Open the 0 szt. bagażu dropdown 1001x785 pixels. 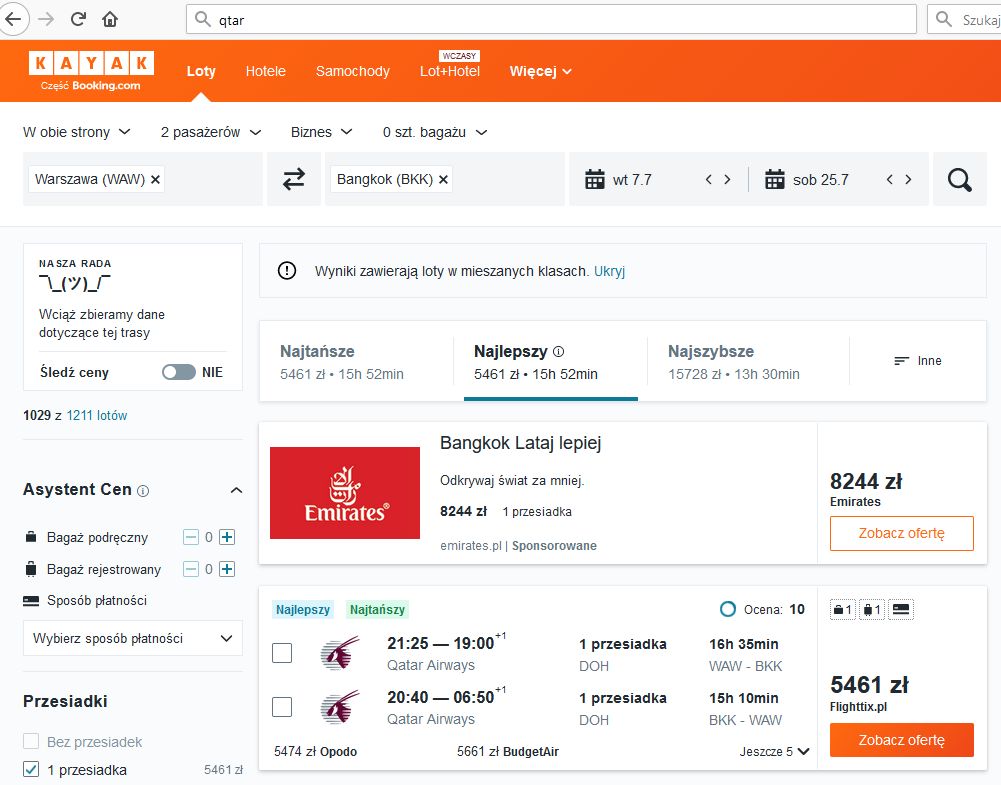(435, 132)
